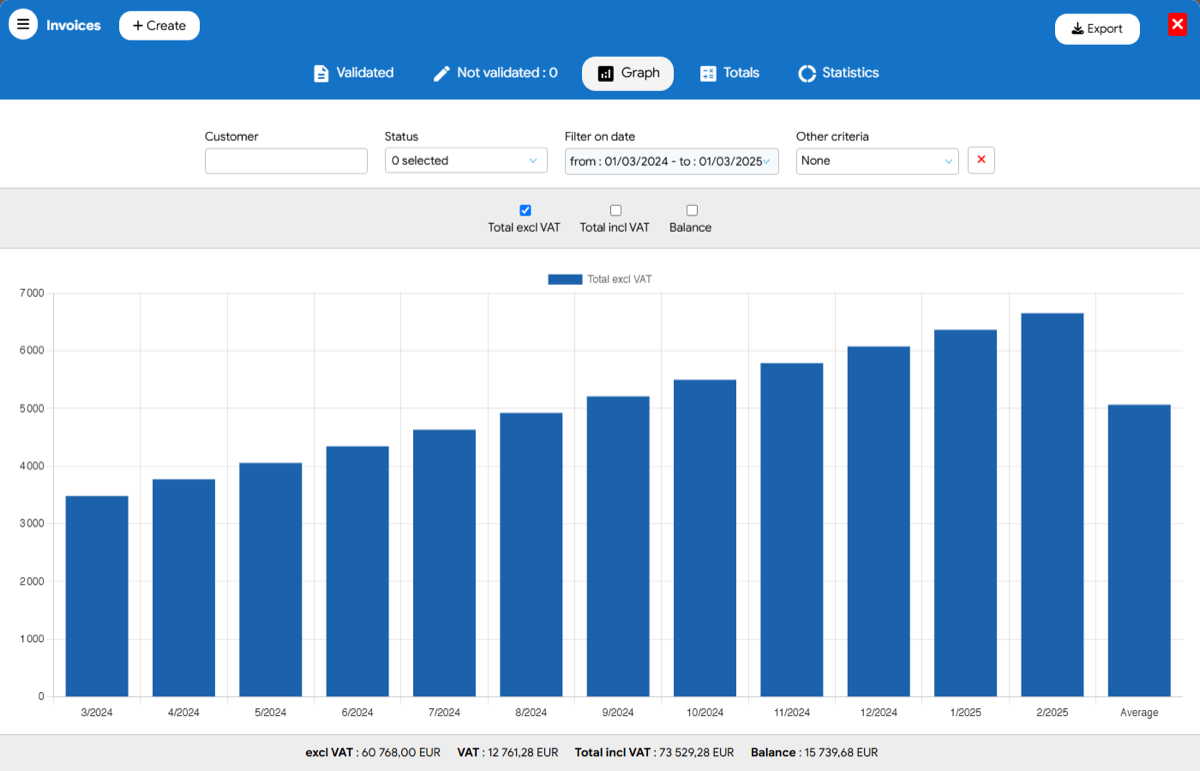
Task: Select the 6/2024 bar
Action: (357, 571)
